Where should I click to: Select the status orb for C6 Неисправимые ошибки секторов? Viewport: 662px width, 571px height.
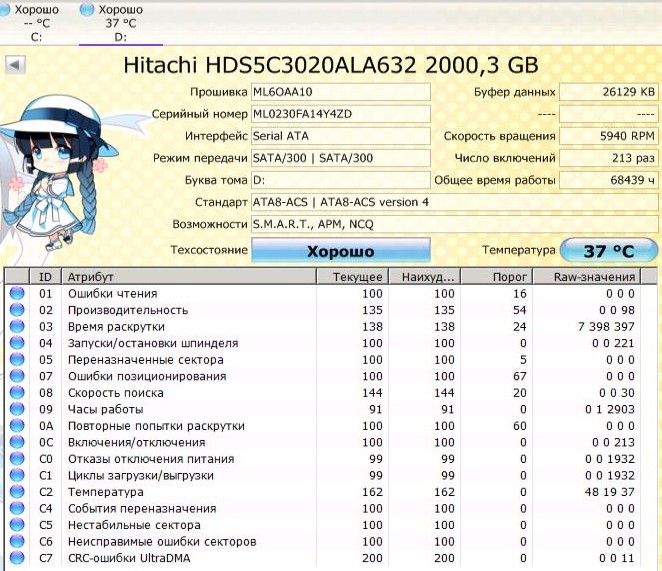17,541
